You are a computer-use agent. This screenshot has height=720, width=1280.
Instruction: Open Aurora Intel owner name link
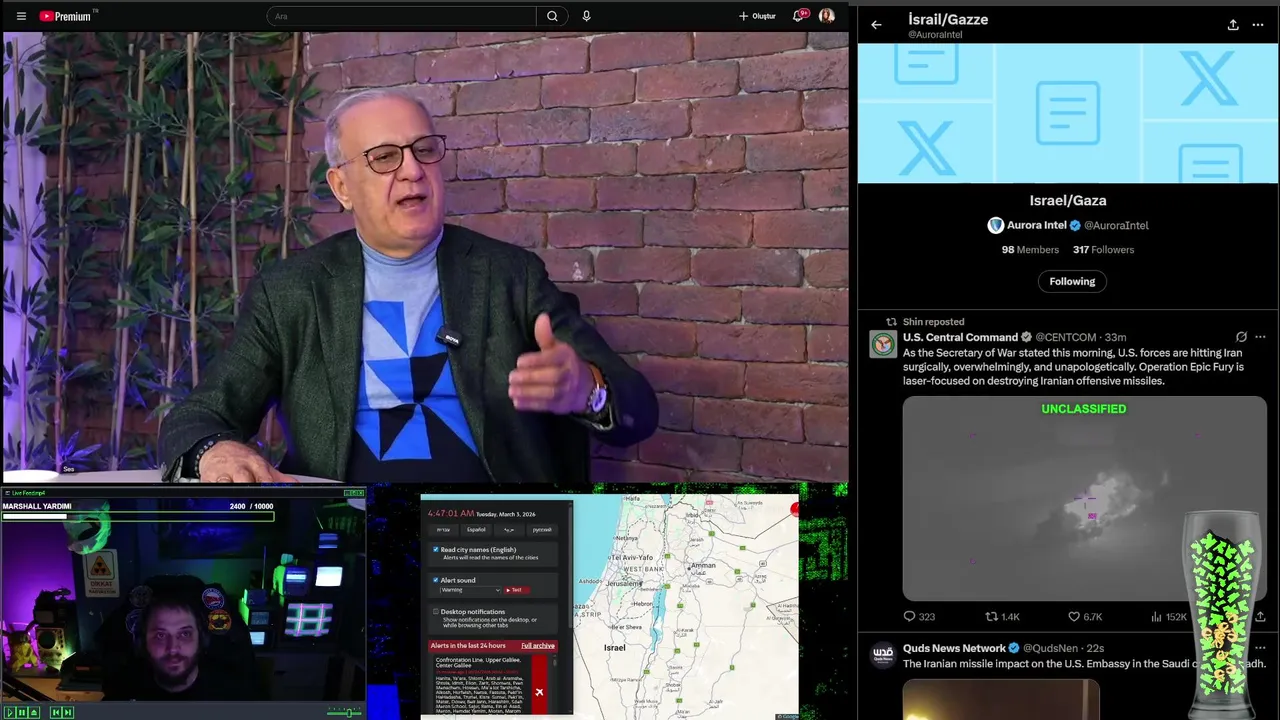pyautogui.click(x=1037, y=225)
